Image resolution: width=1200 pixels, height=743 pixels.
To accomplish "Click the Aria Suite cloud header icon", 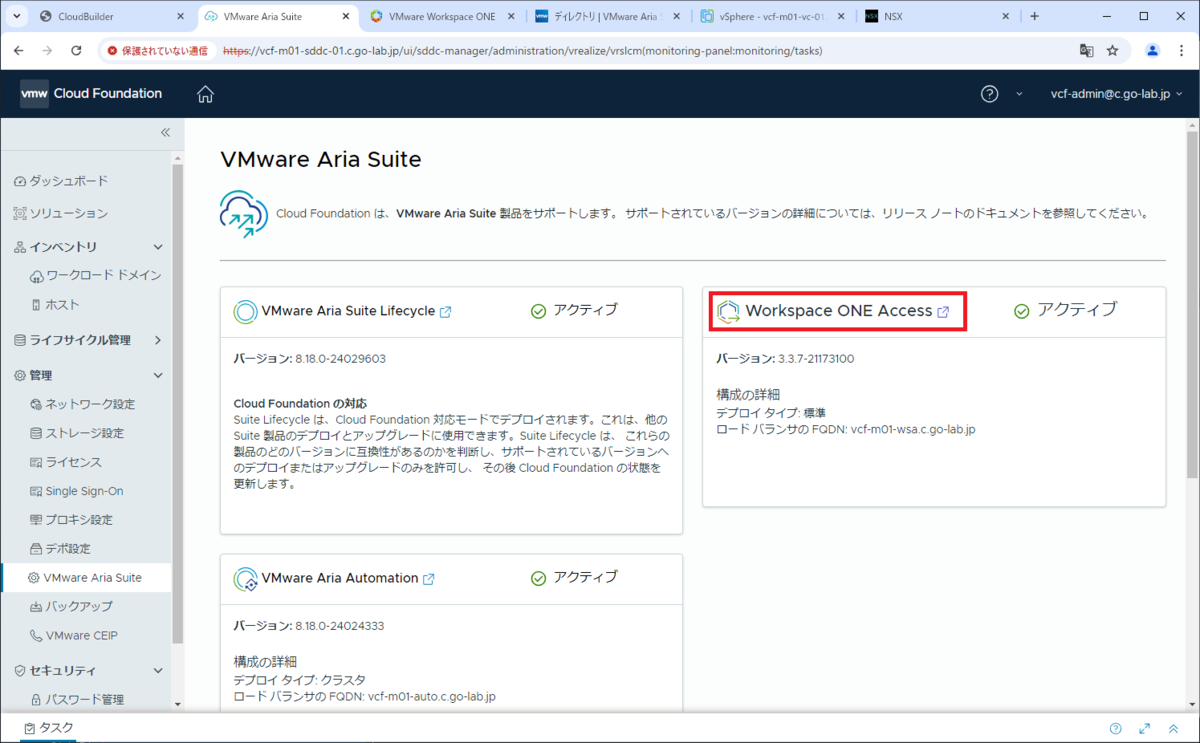I will click(x=244, y=213).
